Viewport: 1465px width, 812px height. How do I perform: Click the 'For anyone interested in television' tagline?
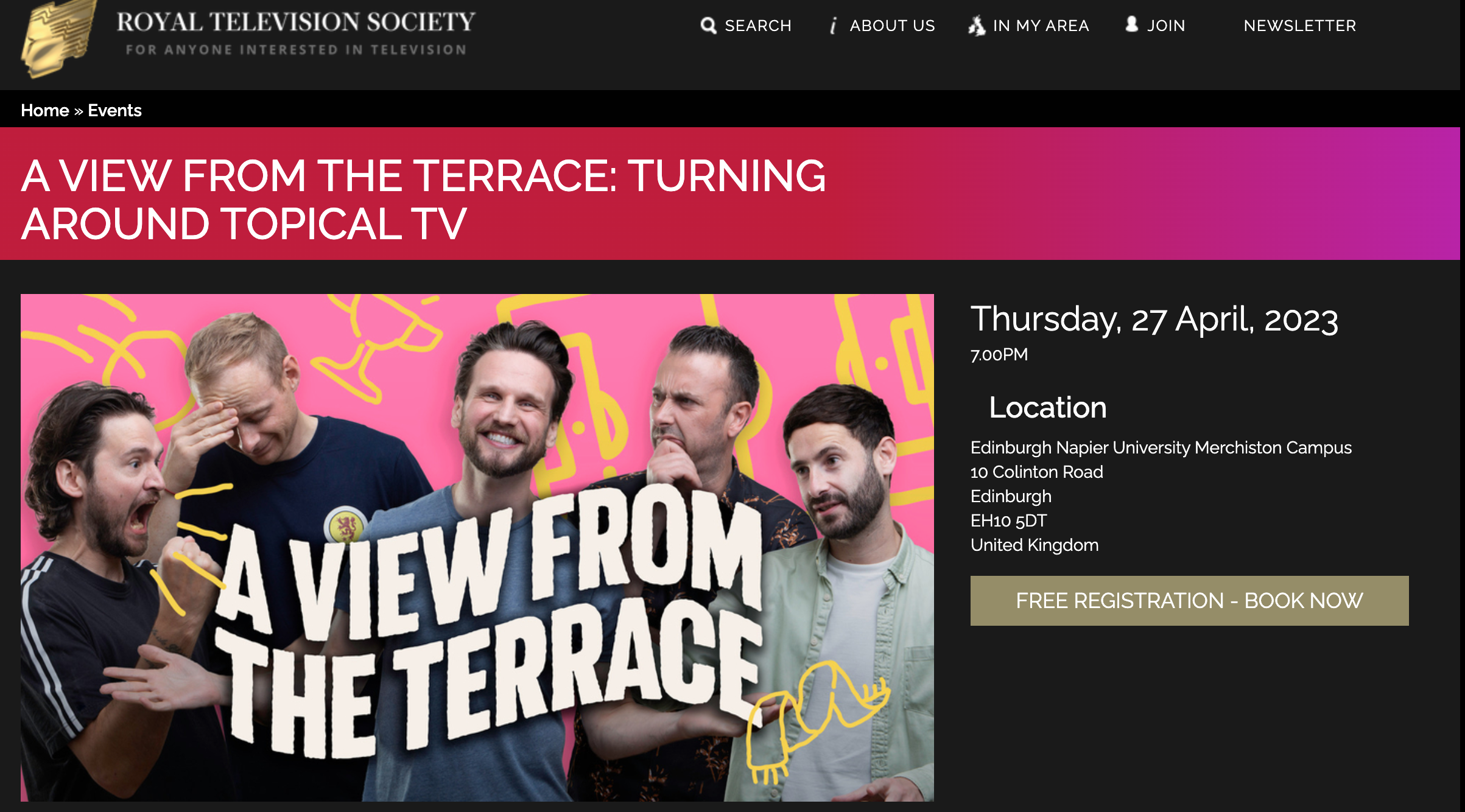(297, 50)
